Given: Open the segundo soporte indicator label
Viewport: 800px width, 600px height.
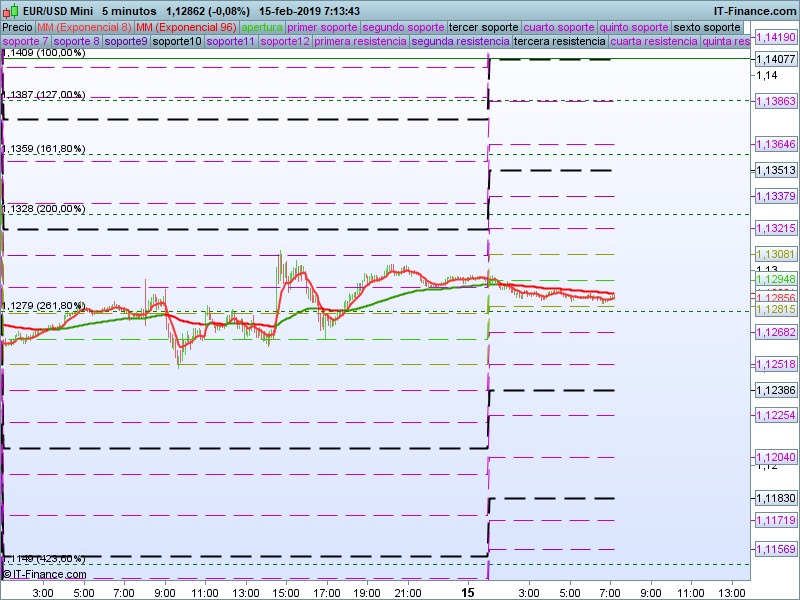Looking at the screenshot, I should click(x=403, y=27).
